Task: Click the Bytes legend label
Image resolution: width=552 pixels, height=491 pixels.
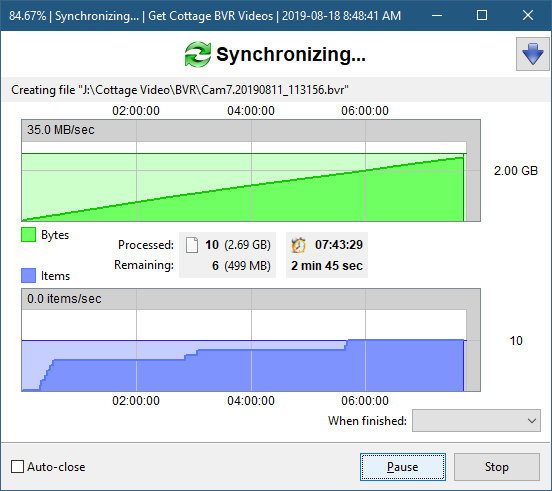Action: point(55,235)
